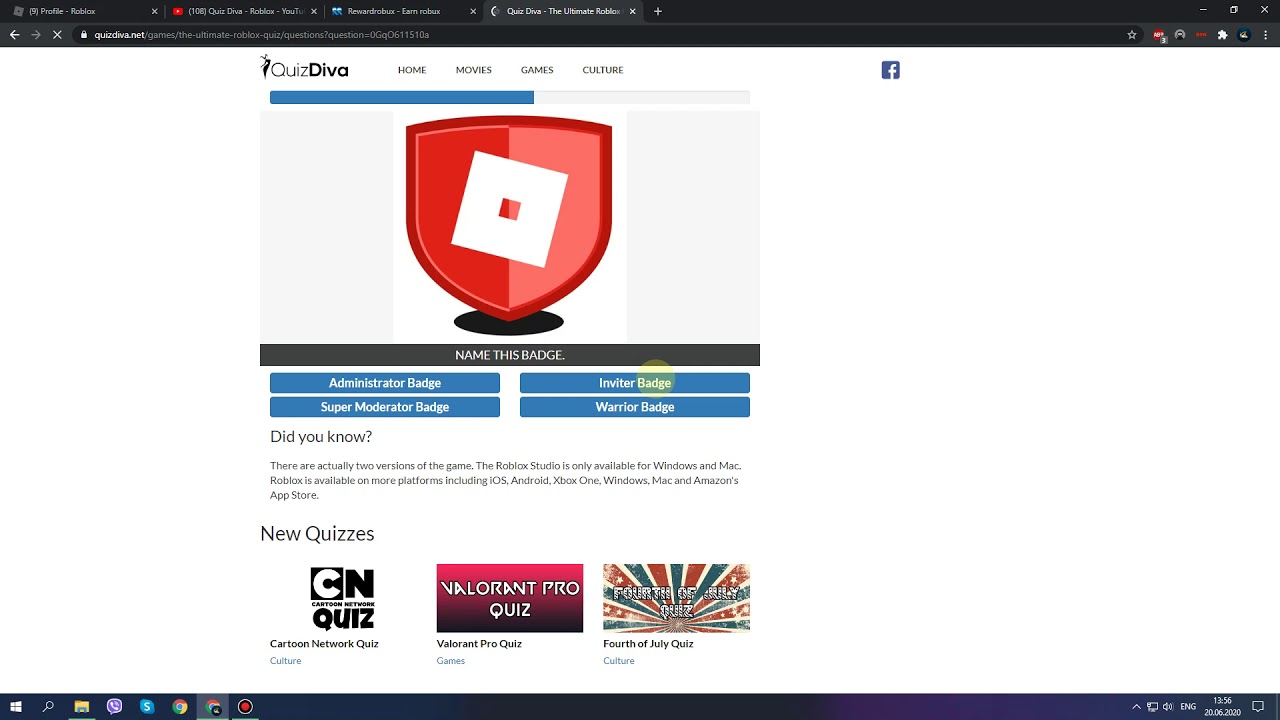
Task: Answer with Super Moderator Badge
Action: tap(385, 407)
